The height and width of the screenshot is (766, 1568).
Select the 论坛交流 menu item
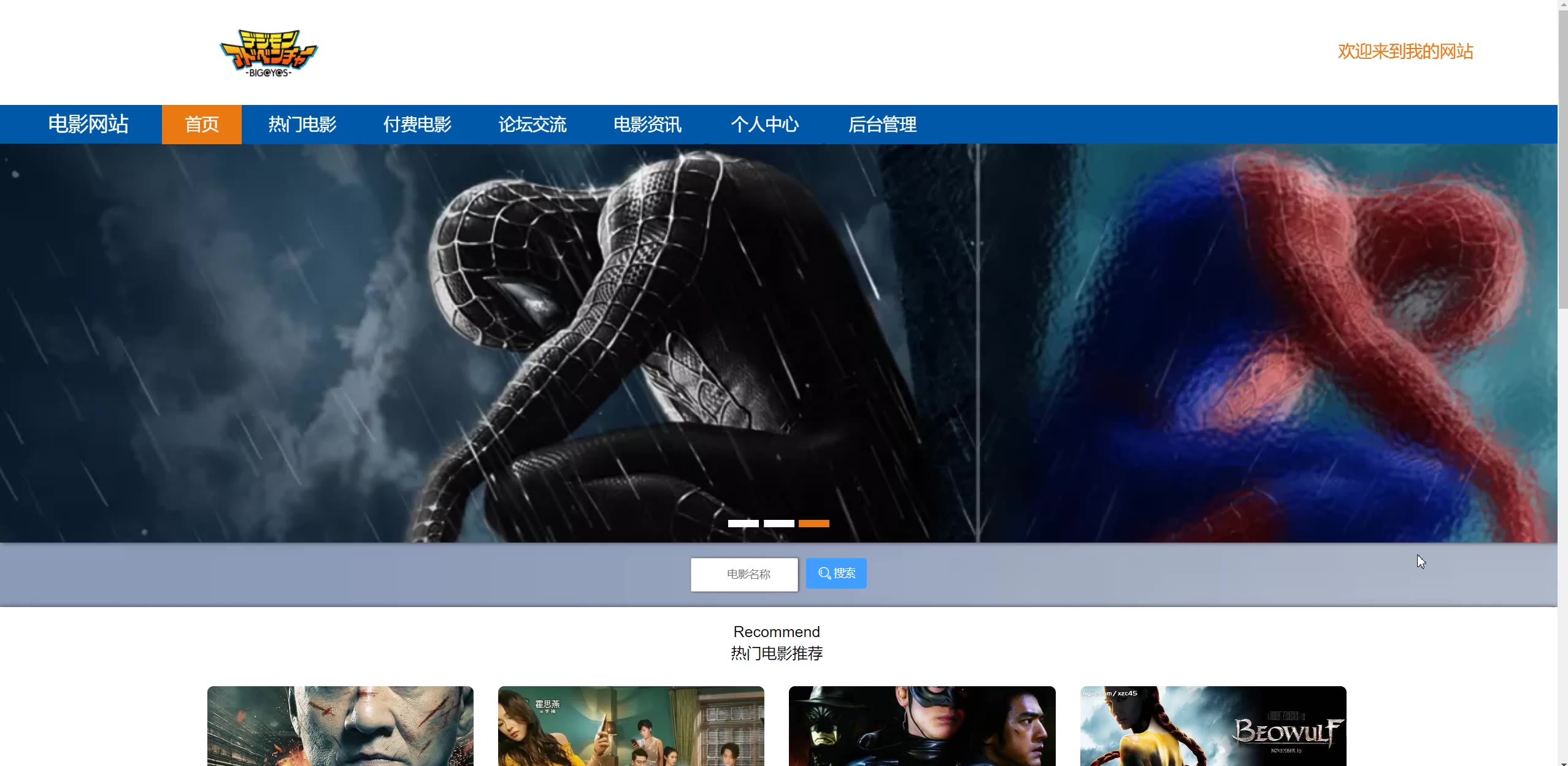click(532, 125)
